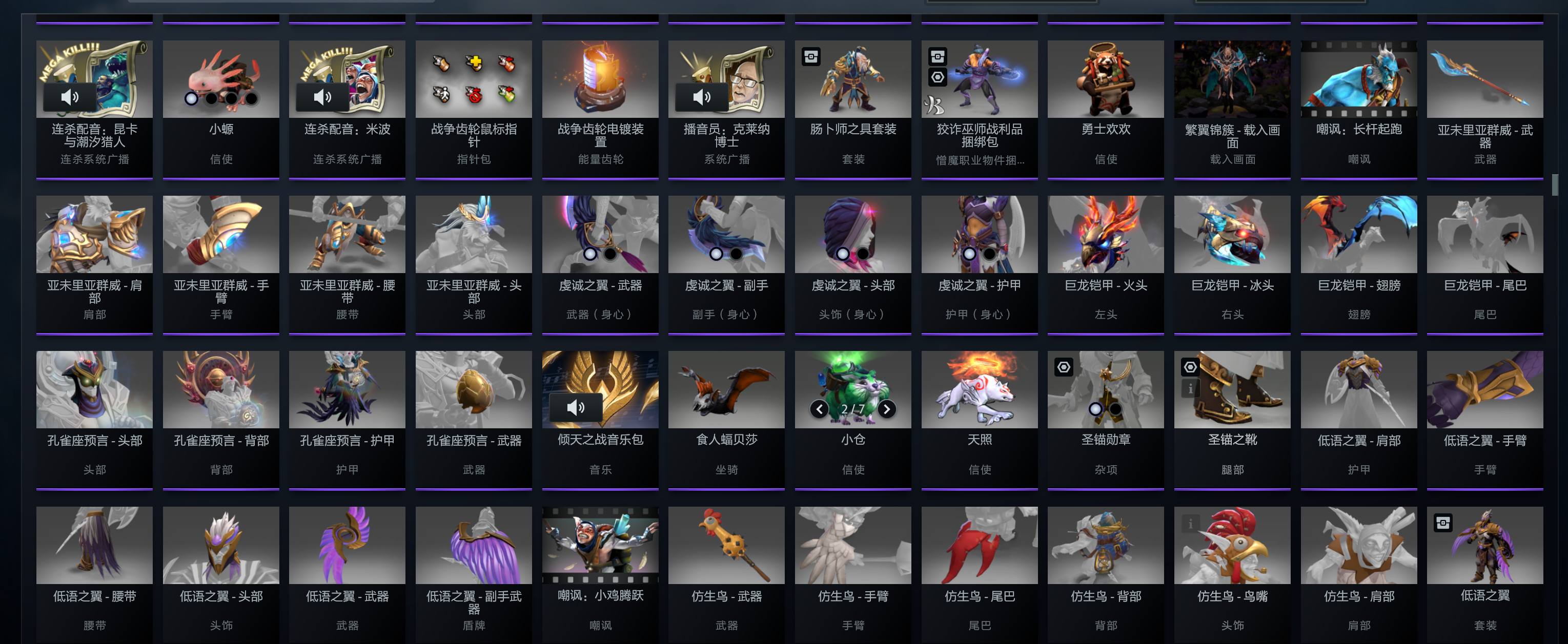Play sound preview on 连杀配音：米波
1568x644 pixels.
tap(322, 97)
